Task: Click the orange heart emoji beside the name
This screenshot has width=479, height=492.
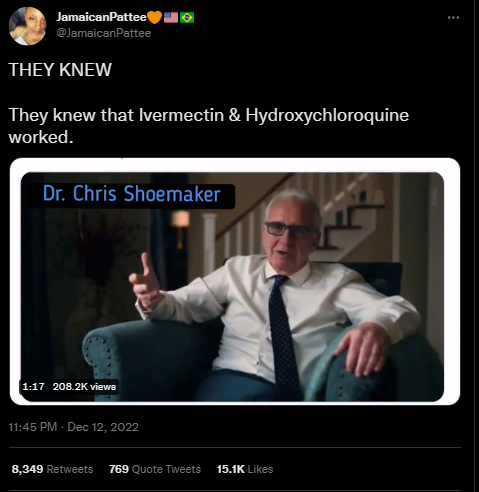Action: pos(154,17)
